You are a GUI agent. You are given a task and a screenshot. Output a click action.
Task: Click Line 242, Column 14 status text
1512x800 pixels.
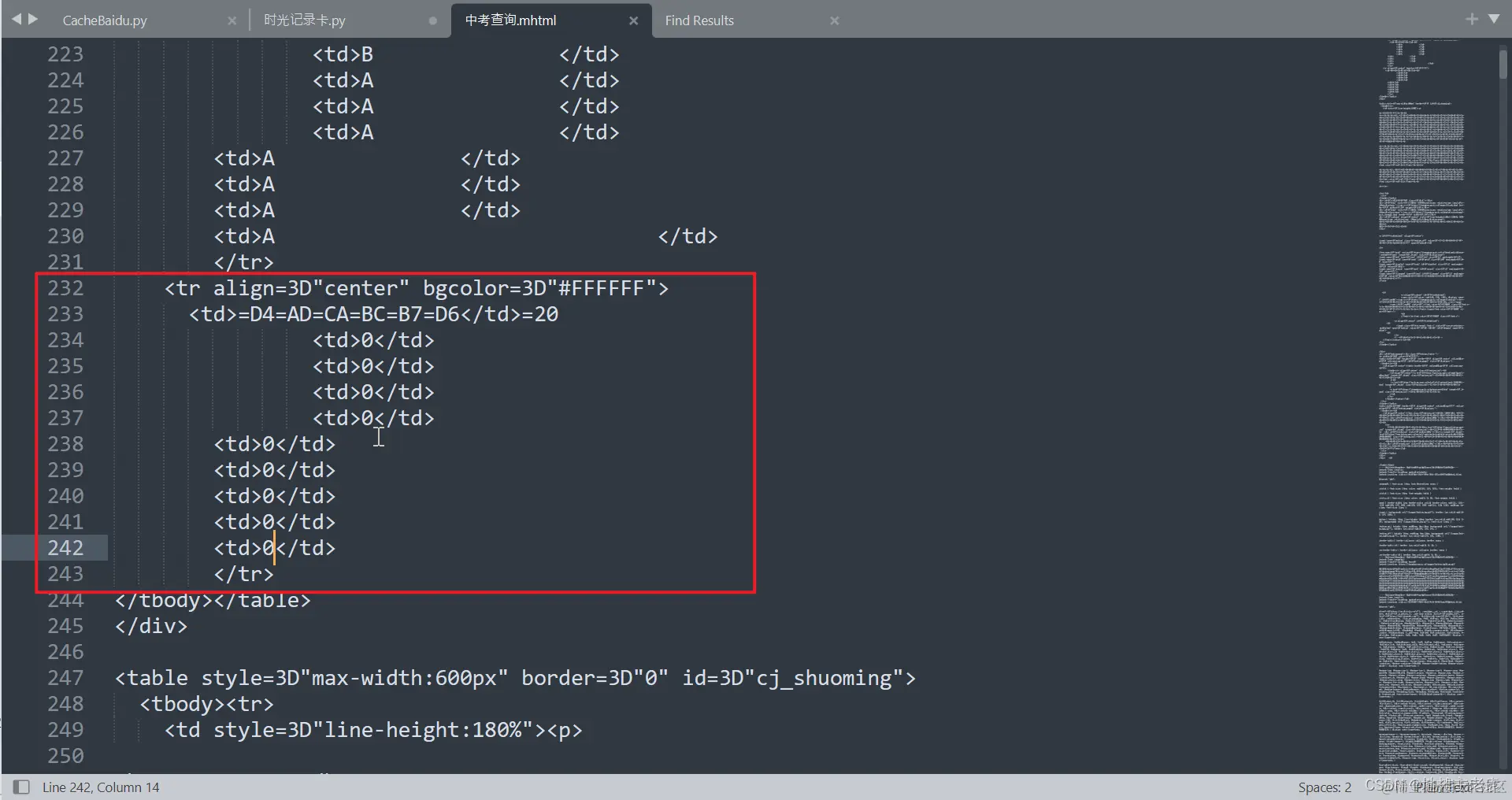tap(101, 787)
